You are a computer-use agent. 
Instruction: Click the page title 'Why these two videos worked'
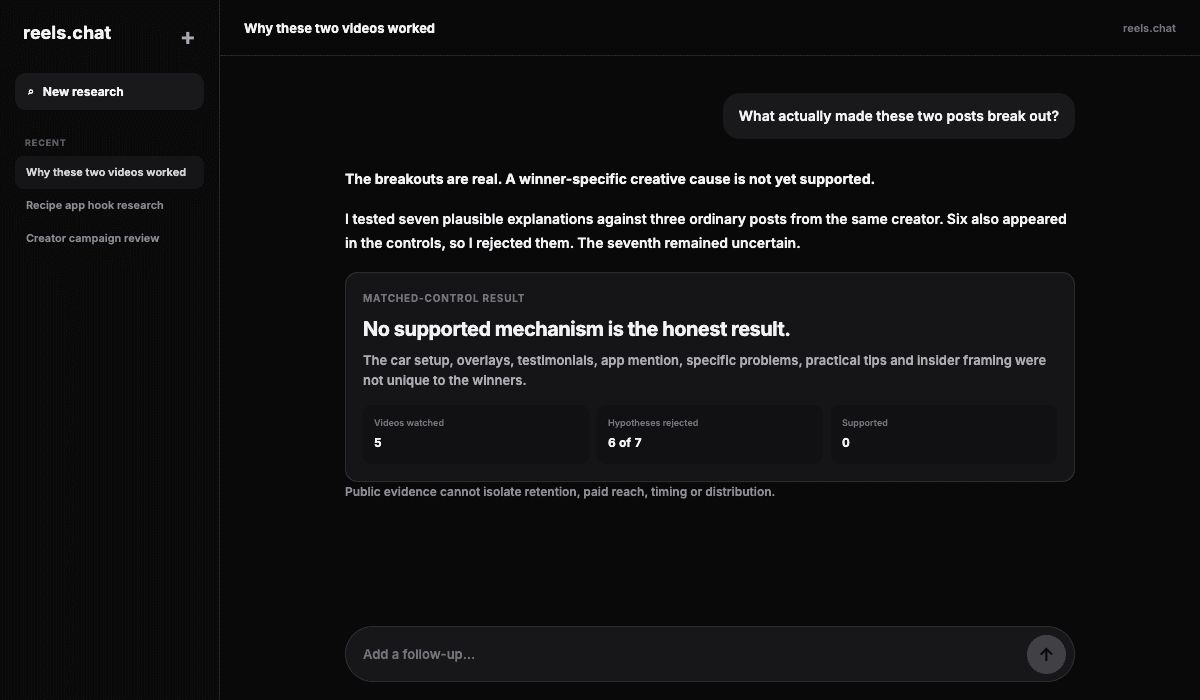coord(339,28)
